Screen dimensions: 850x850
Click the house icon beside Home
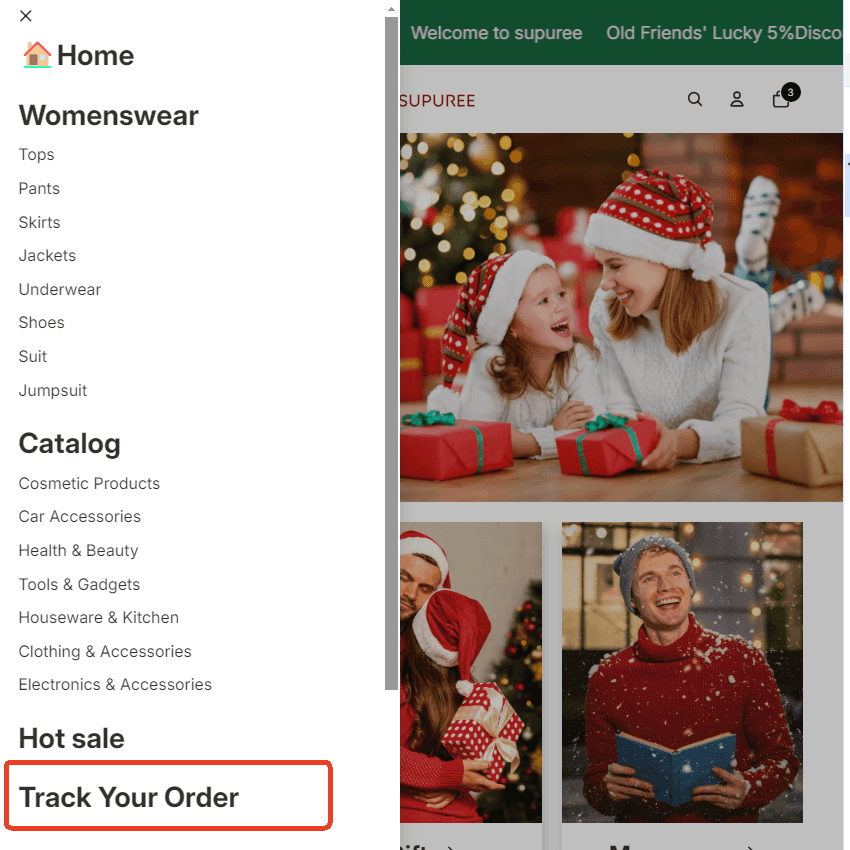[37, 55]
